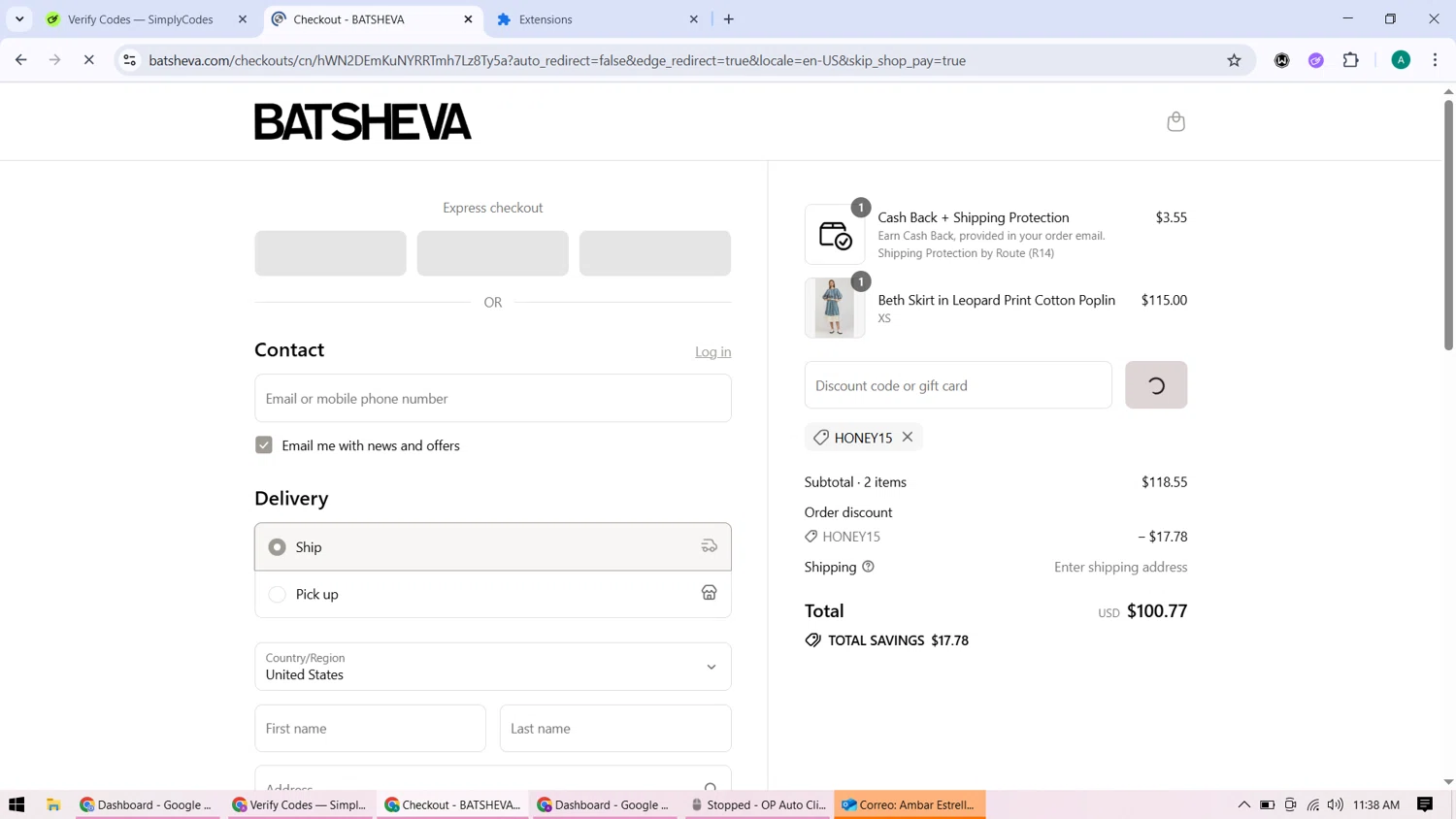View site information icon in address bar
This screenshot has height=819, width=1456.
click(x=129, y=60)
